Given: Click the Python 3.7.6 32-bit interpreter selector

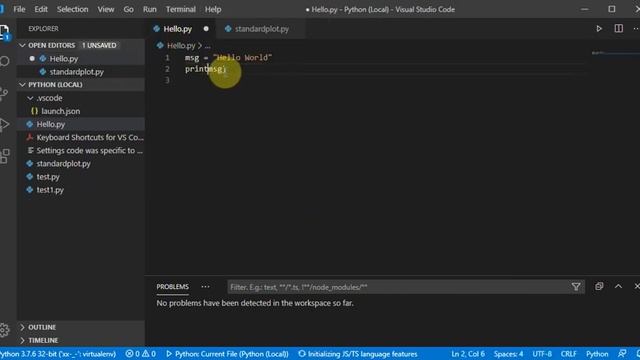Looking at the screenshot, I should click(58, 354).
